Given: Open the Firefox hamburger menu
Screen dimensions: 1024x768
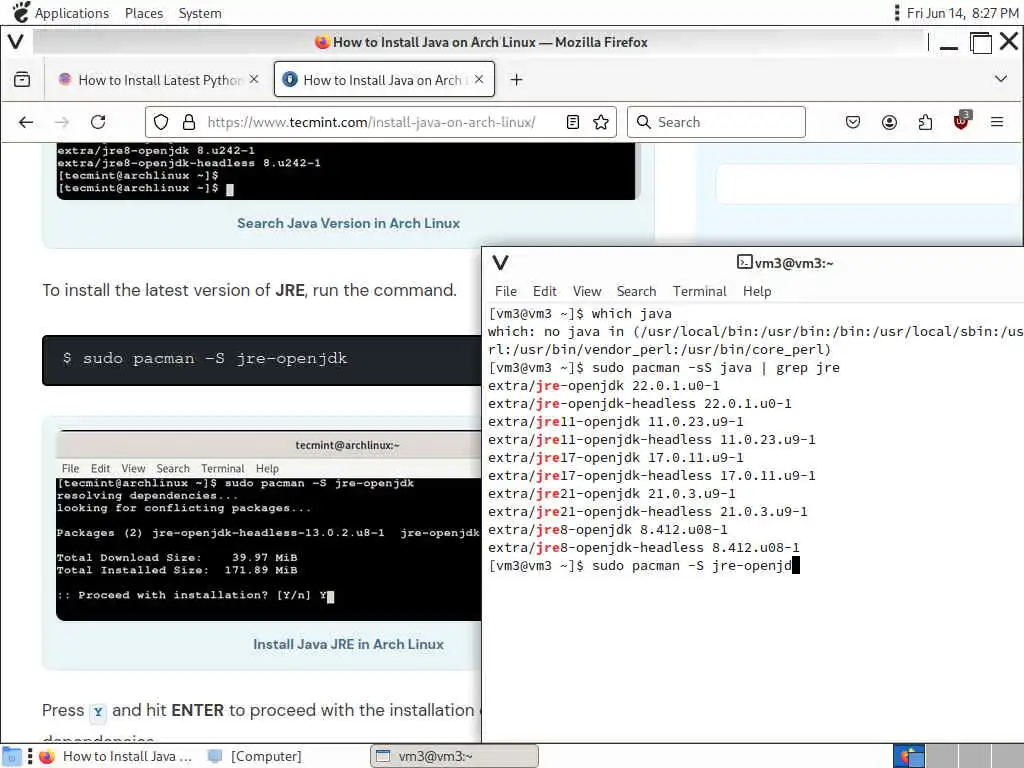Looking at the screenshot, I should pos(997,122).
